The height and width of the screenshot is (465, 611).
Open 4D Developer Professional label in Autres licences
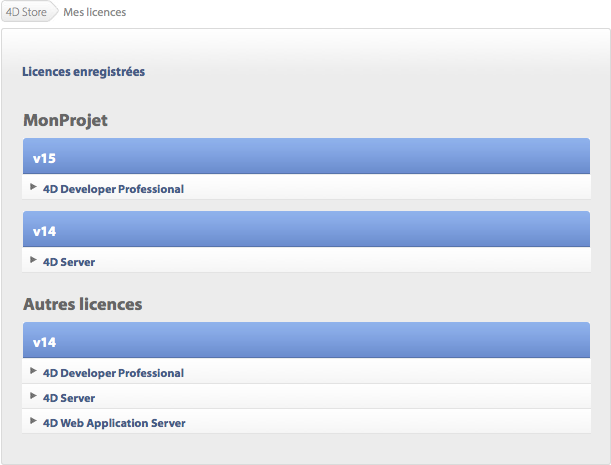113,373
